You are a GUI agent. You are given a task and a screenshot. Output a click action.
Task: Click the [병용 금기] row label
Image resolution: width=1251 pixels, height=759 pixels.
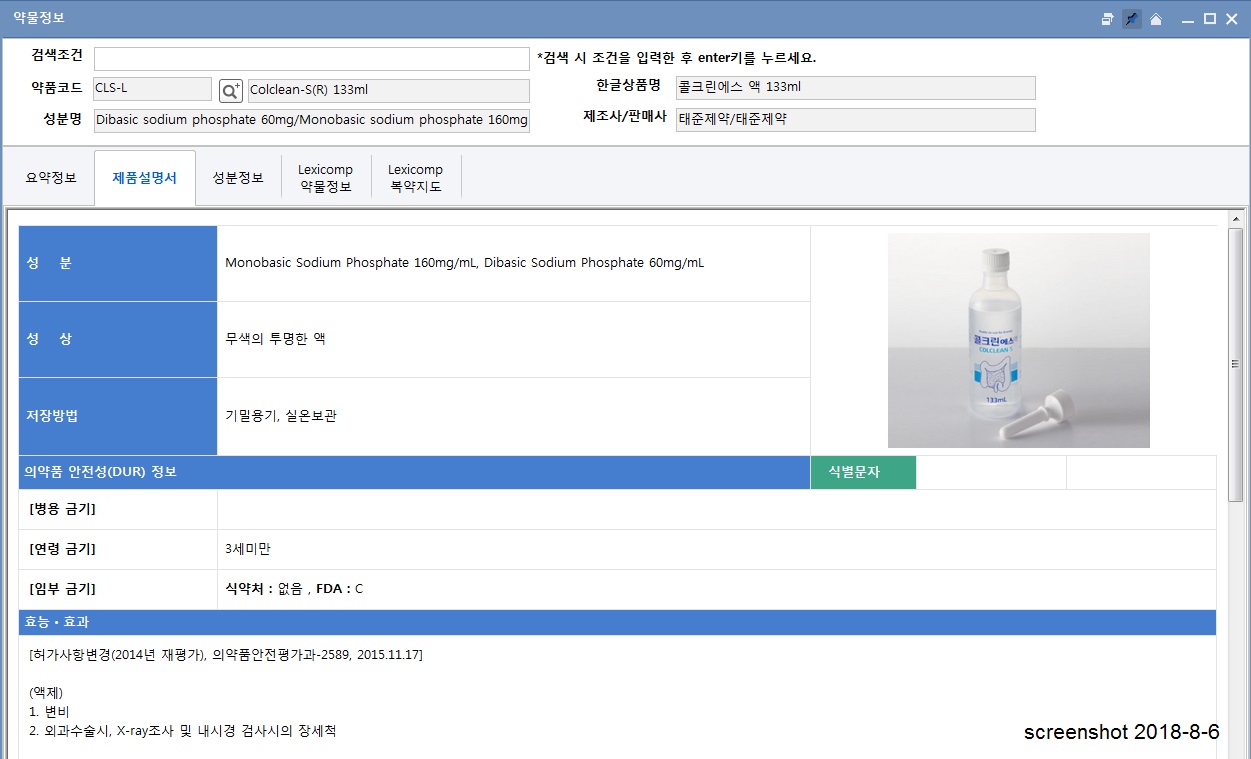[x=63, y=509]
